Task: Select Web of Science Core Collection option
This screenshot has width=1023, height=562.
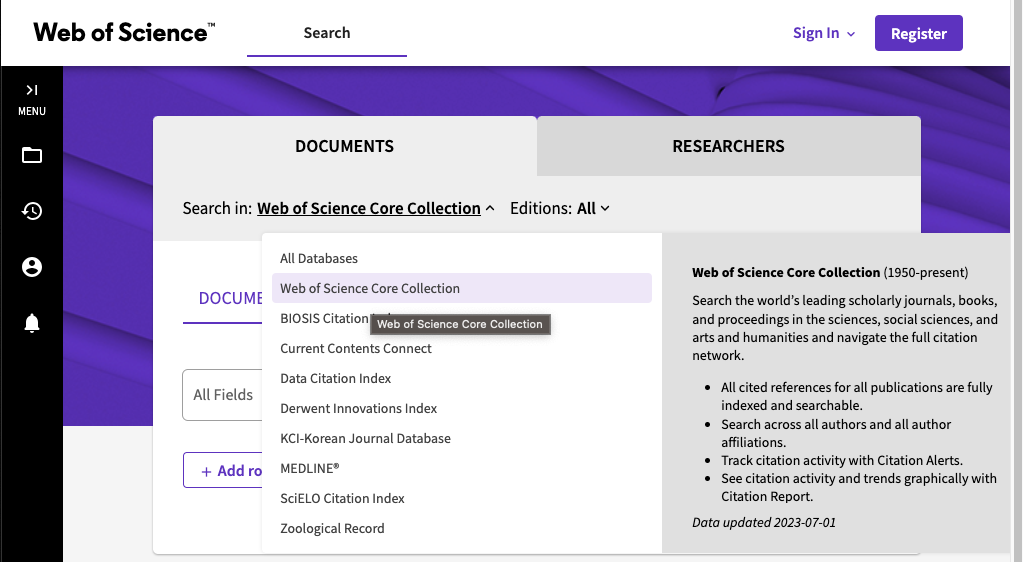Action: [370, 288]
